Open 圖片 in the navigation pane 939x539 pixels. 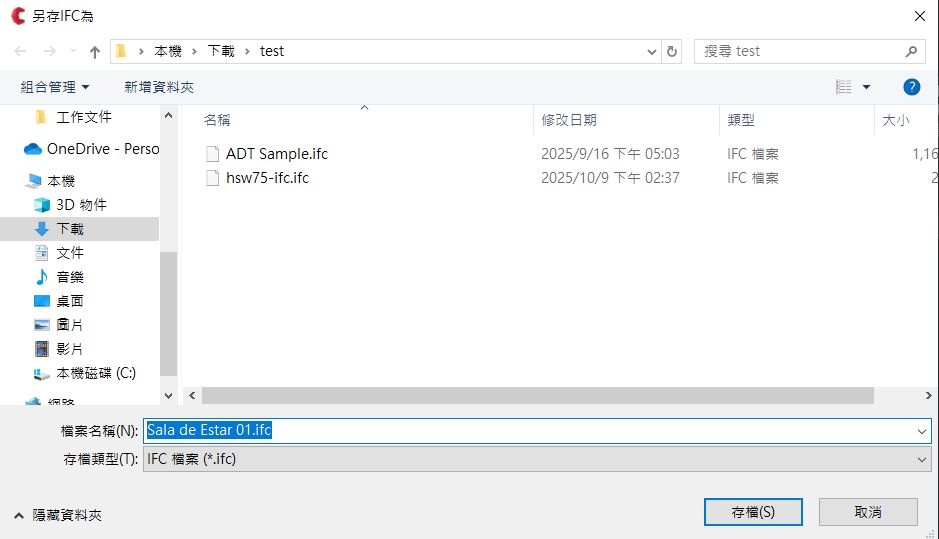70,325
